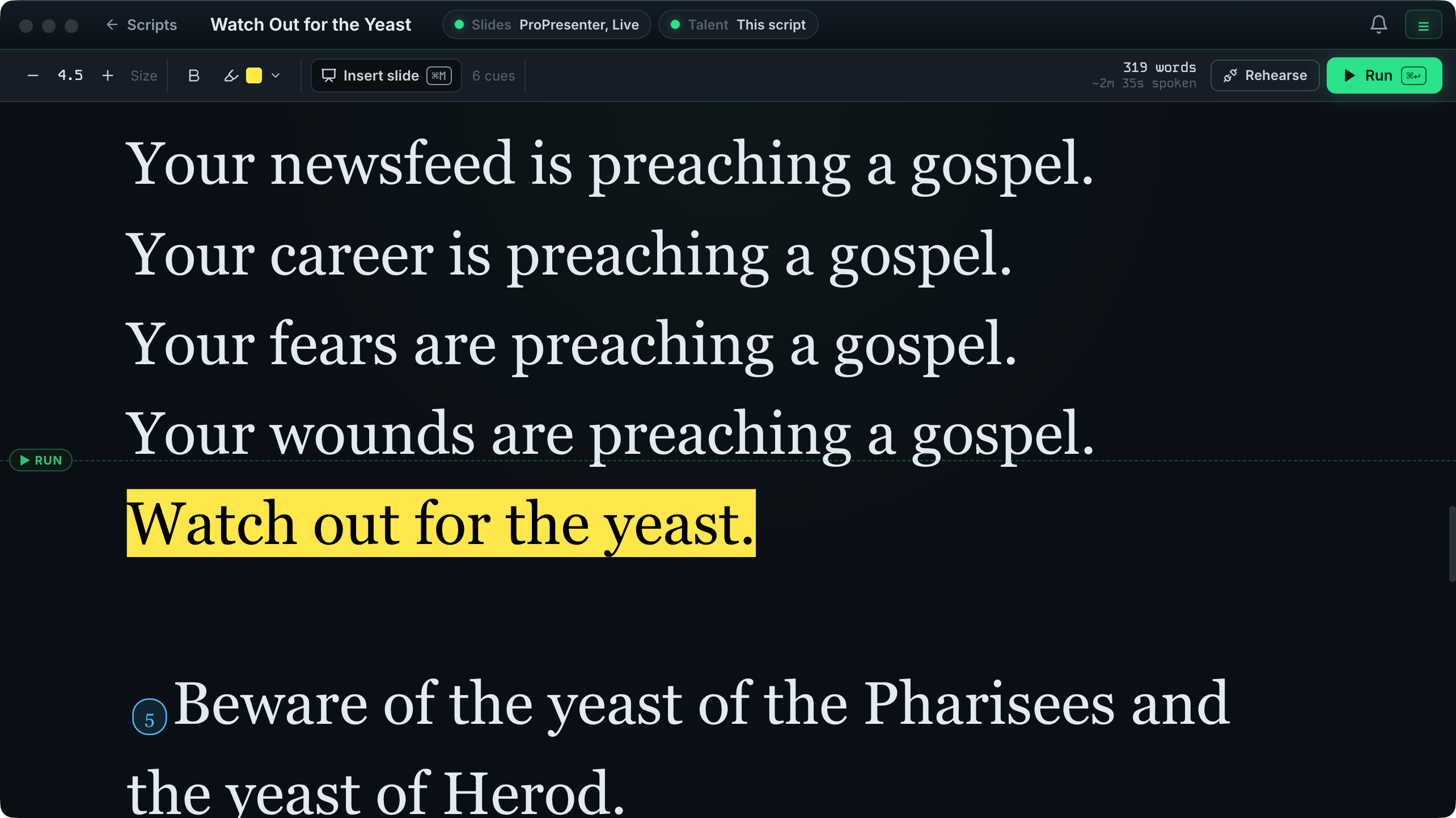Image resolution: width=1456 pixels, height=818 pixels.
Task: Increase text size with the plus icon
Action: (107, 75)
